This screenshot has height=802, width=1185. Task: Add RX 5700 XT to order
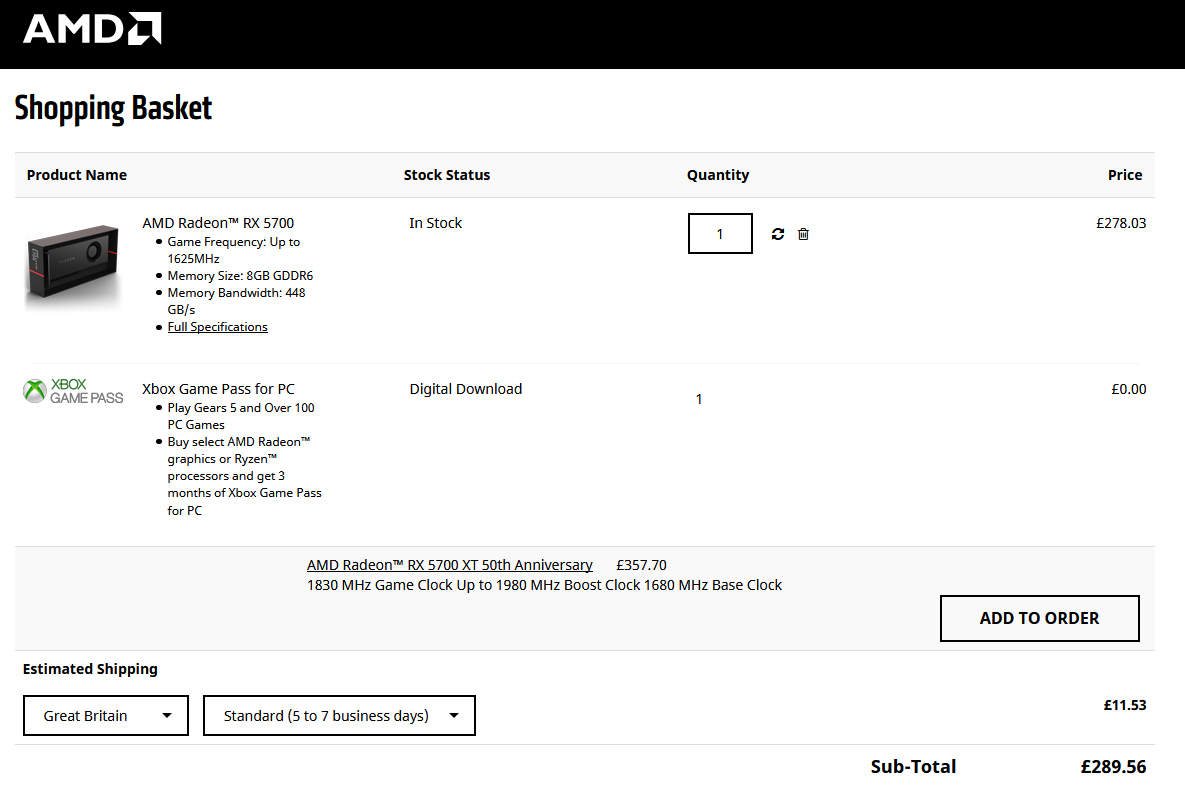pyautogui.click(x=1039, y=618)
